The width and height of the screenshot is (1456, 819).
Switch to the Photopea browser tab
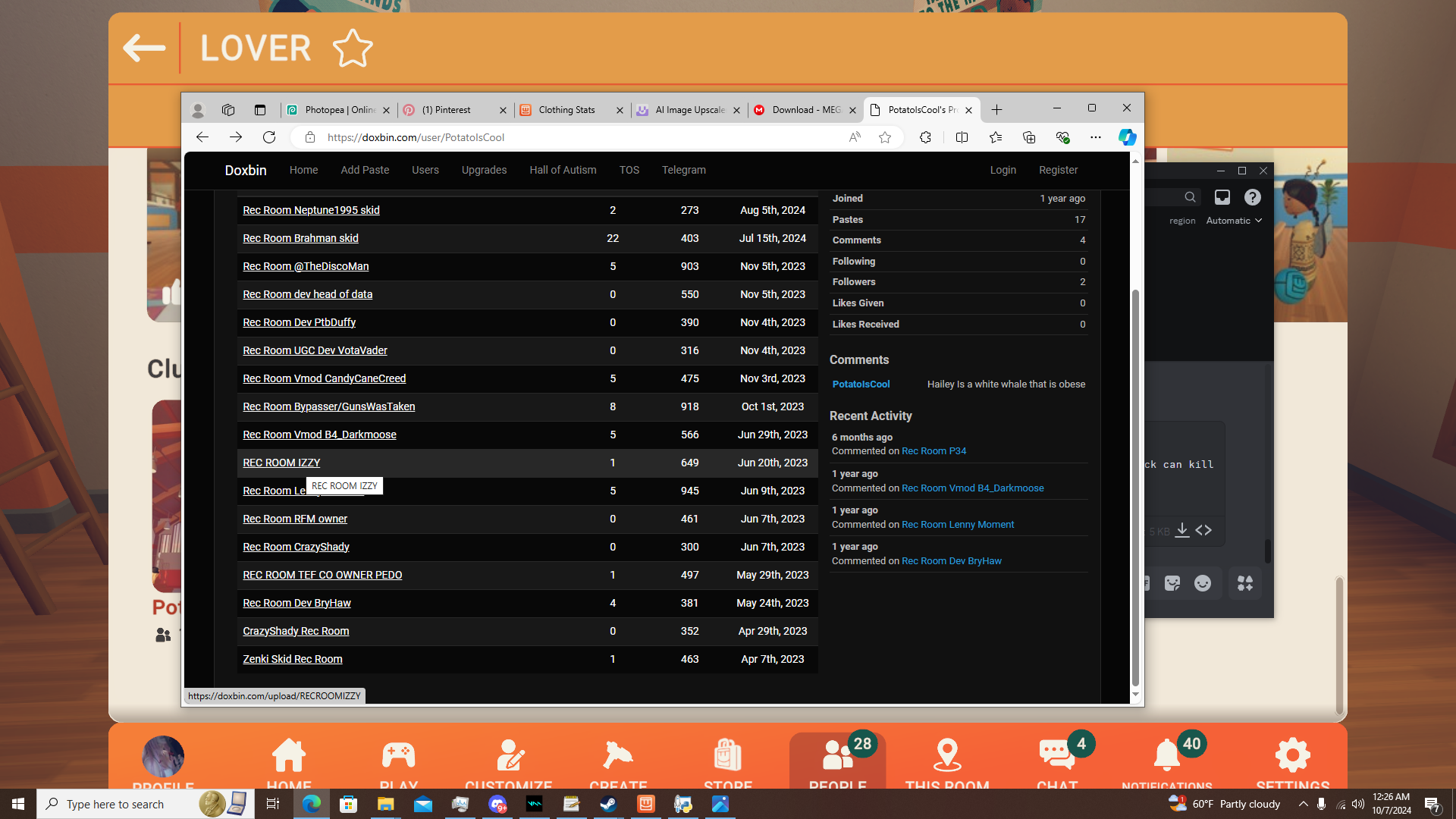click(x=338, y=110)
